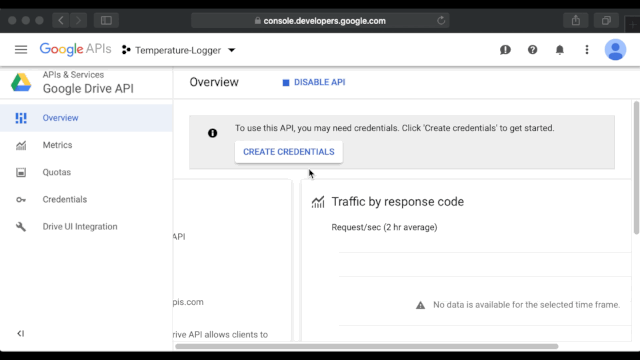Click the Credentials key icon
Viewport: 640px width, 360px height.
(21, 200)
